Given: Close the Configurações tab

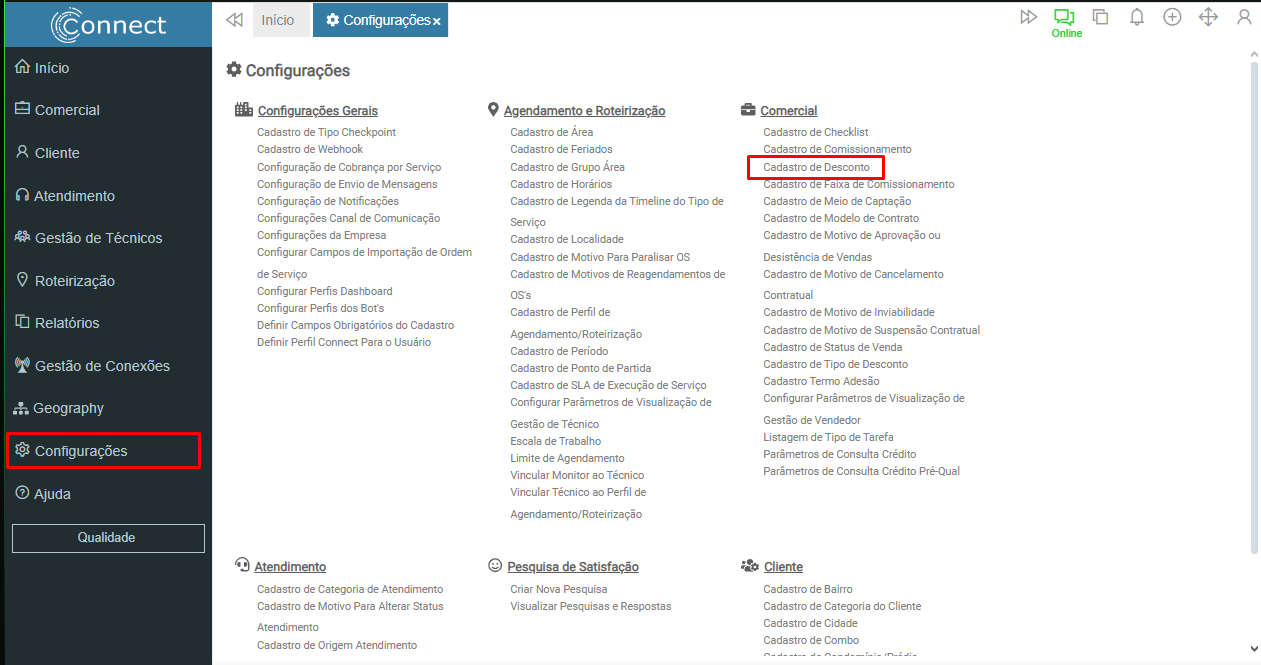Looking at the screenshot, I should (437, 21).
